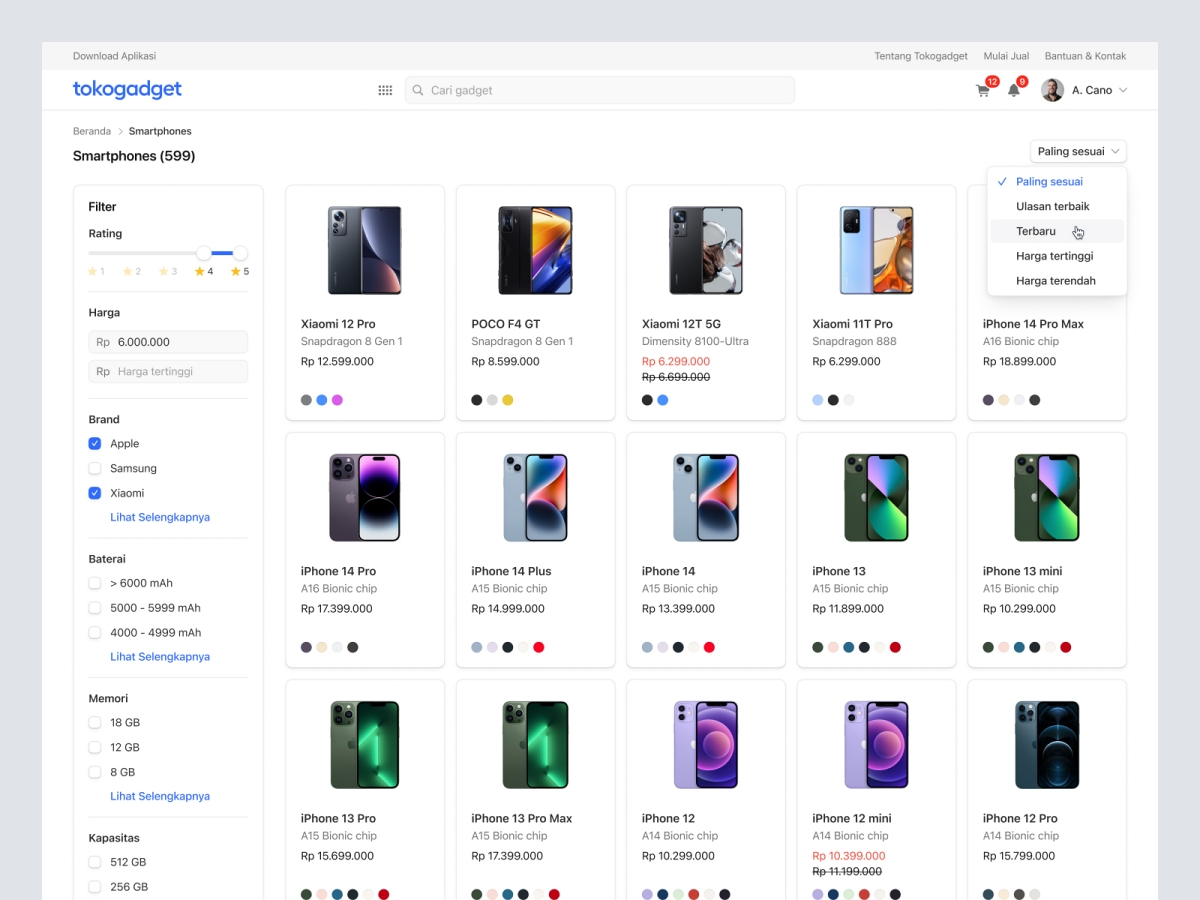The width and height of the screenshot is (1200, 900).
Task: Check the 18 GB memory checkbox
Action: 95,722
